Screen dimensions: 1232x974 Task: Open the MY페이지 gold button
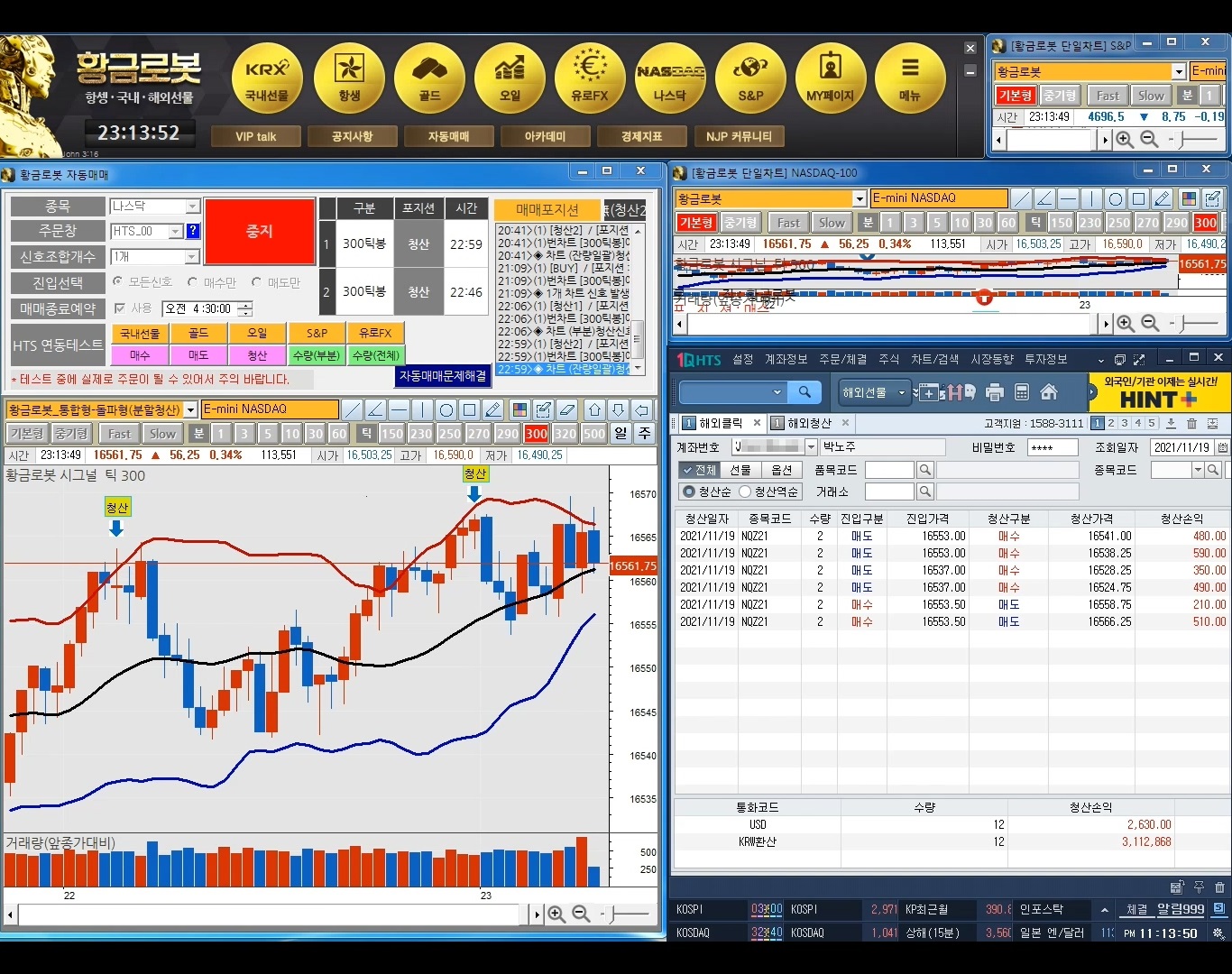tap(831, 78)
